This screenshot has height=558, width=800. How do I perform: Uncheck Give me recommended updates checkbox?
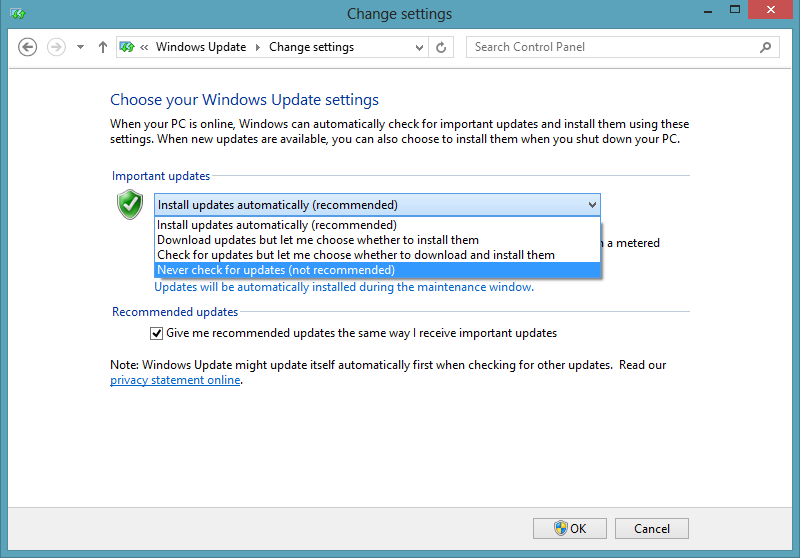coord(156,334)
